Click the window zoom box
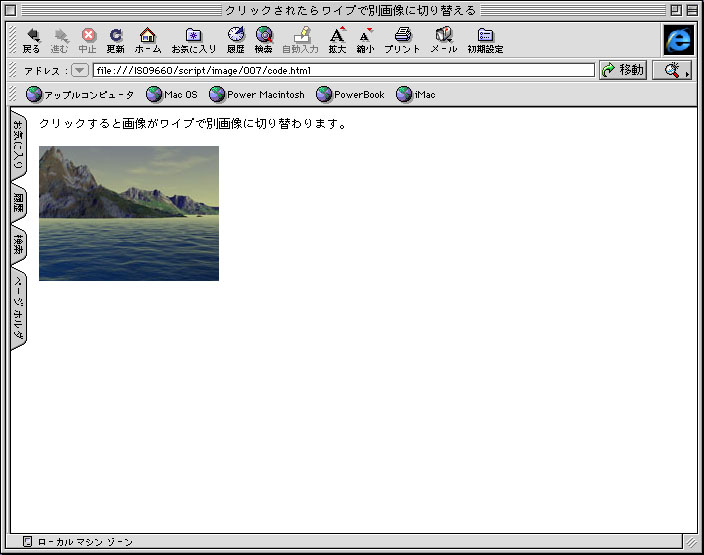 pyautogui.click(x=676, y=10)
